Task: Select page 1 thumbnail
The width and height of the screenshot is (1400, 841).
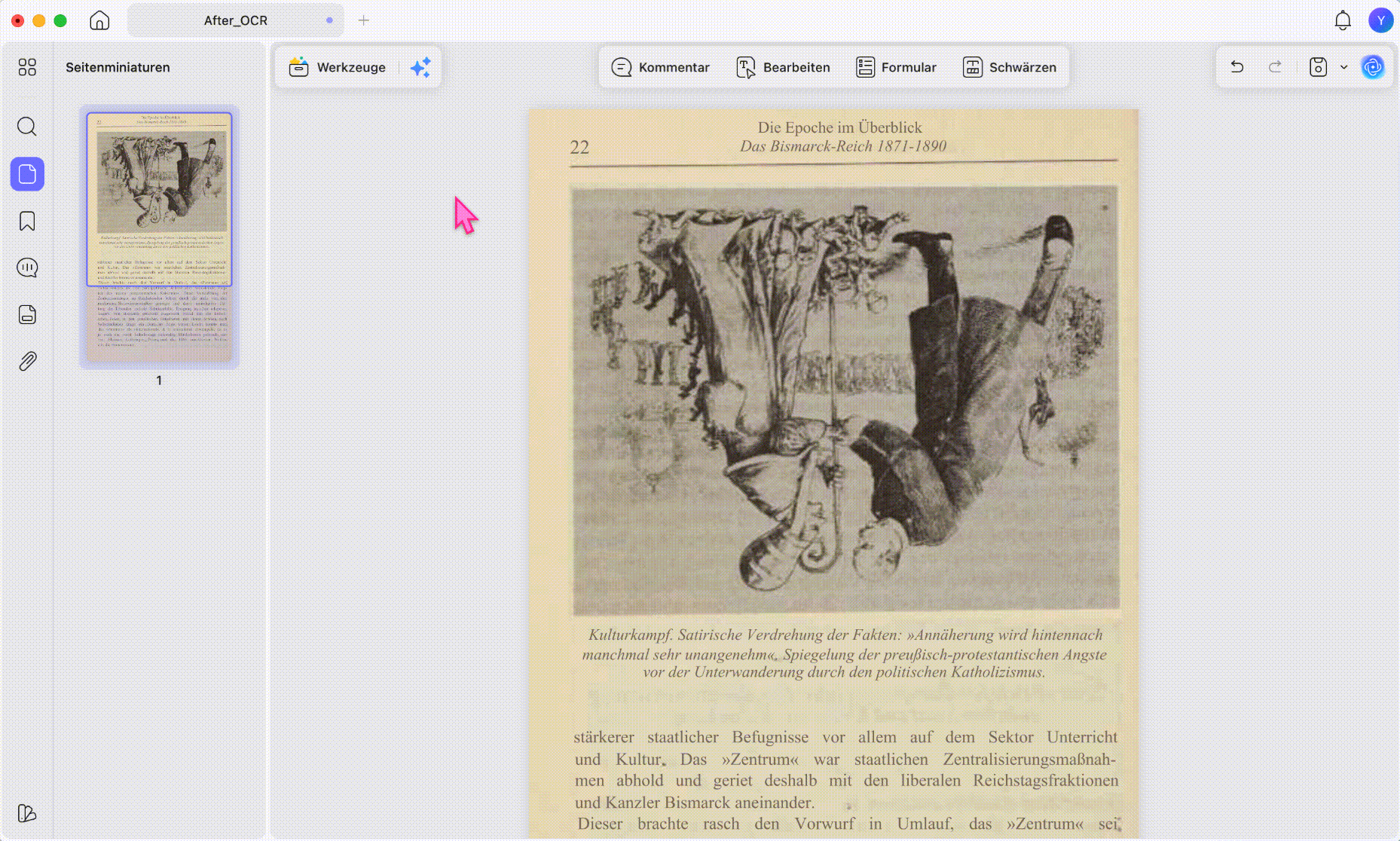Action: pos(159,237)
